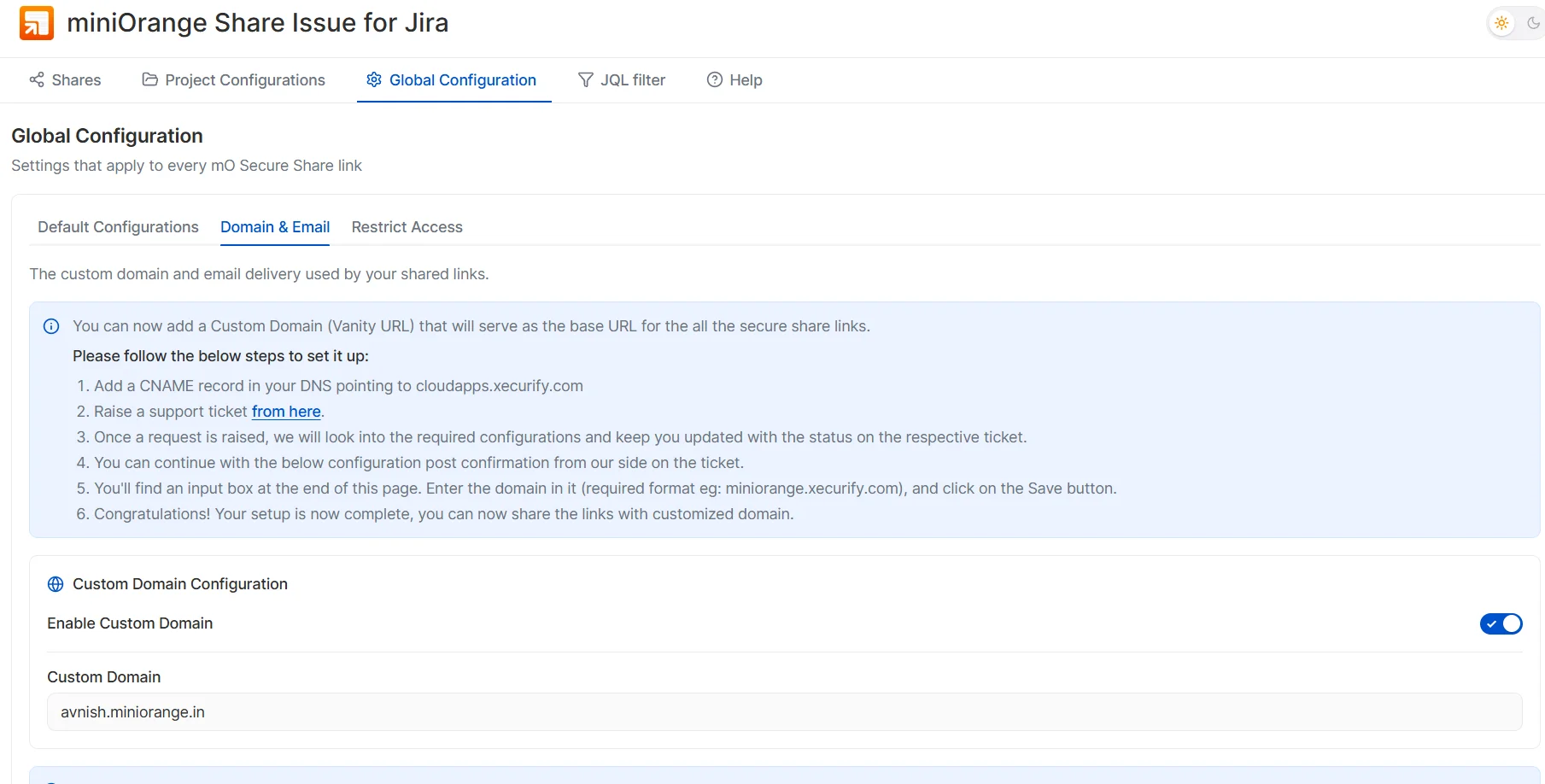Click step 1 'Add a CNAME record' text
The image size is (1545, 784).
338,386
